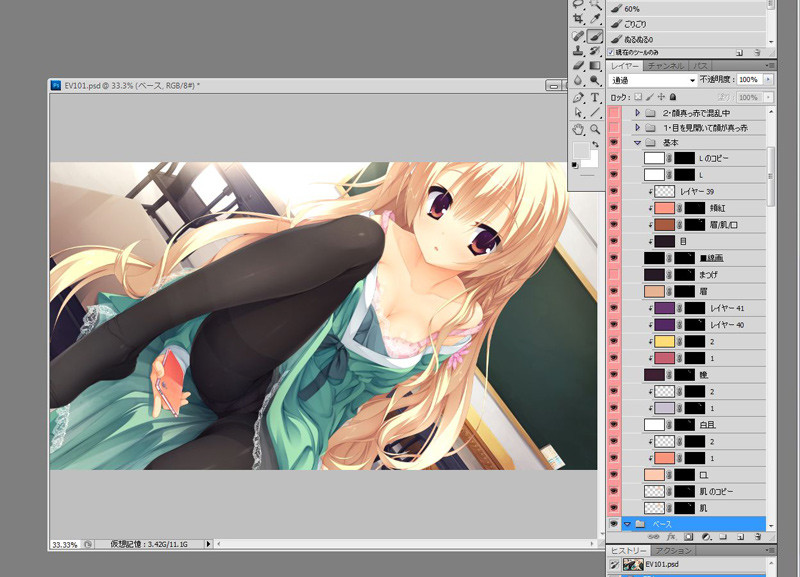The image size is (800, 577).
Task: Swap foreground and background colors
Action: pos(595,144)
